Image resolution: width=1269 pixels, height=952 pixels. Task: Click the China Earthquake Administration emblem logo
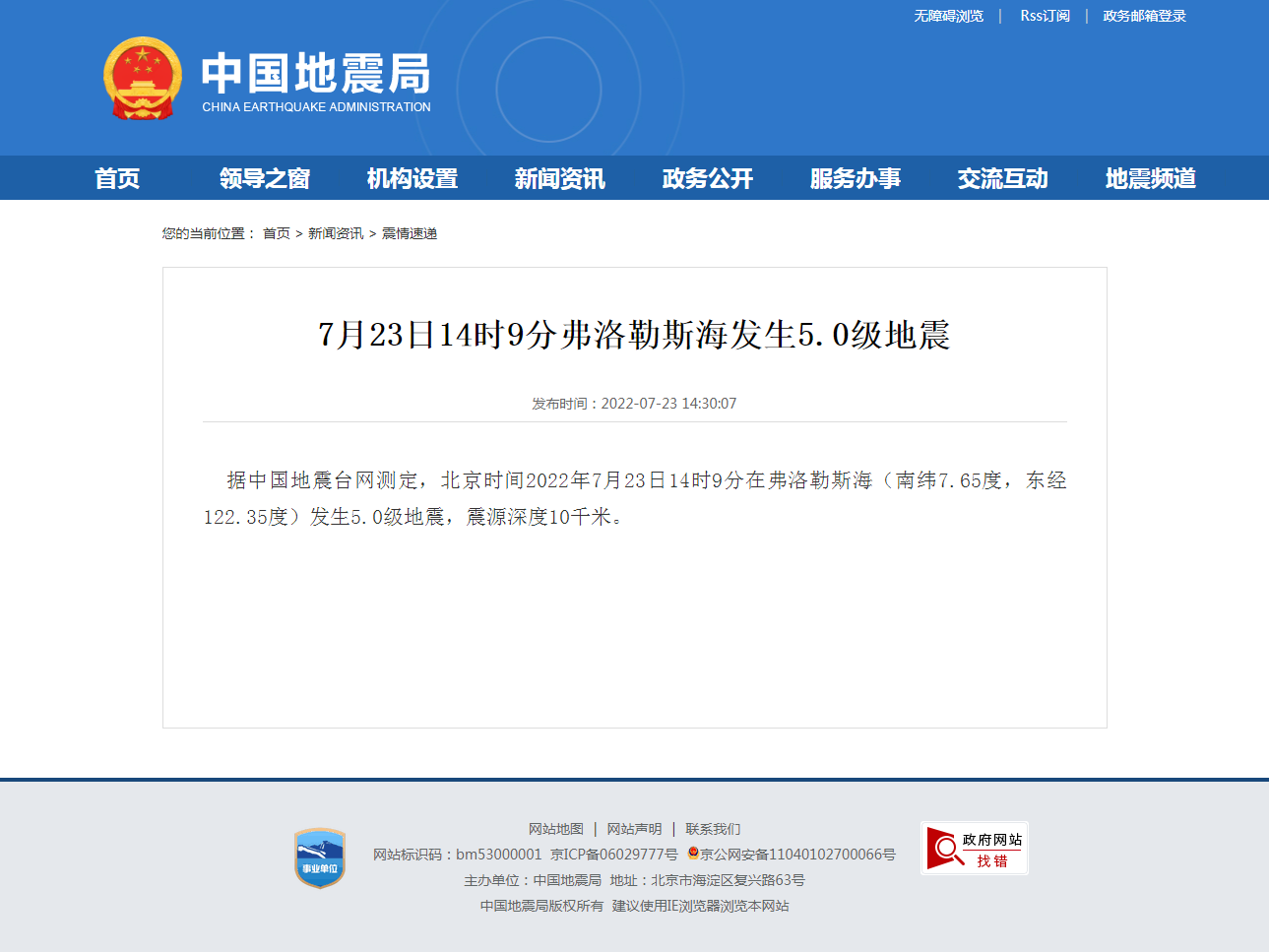tap(144, 78)
